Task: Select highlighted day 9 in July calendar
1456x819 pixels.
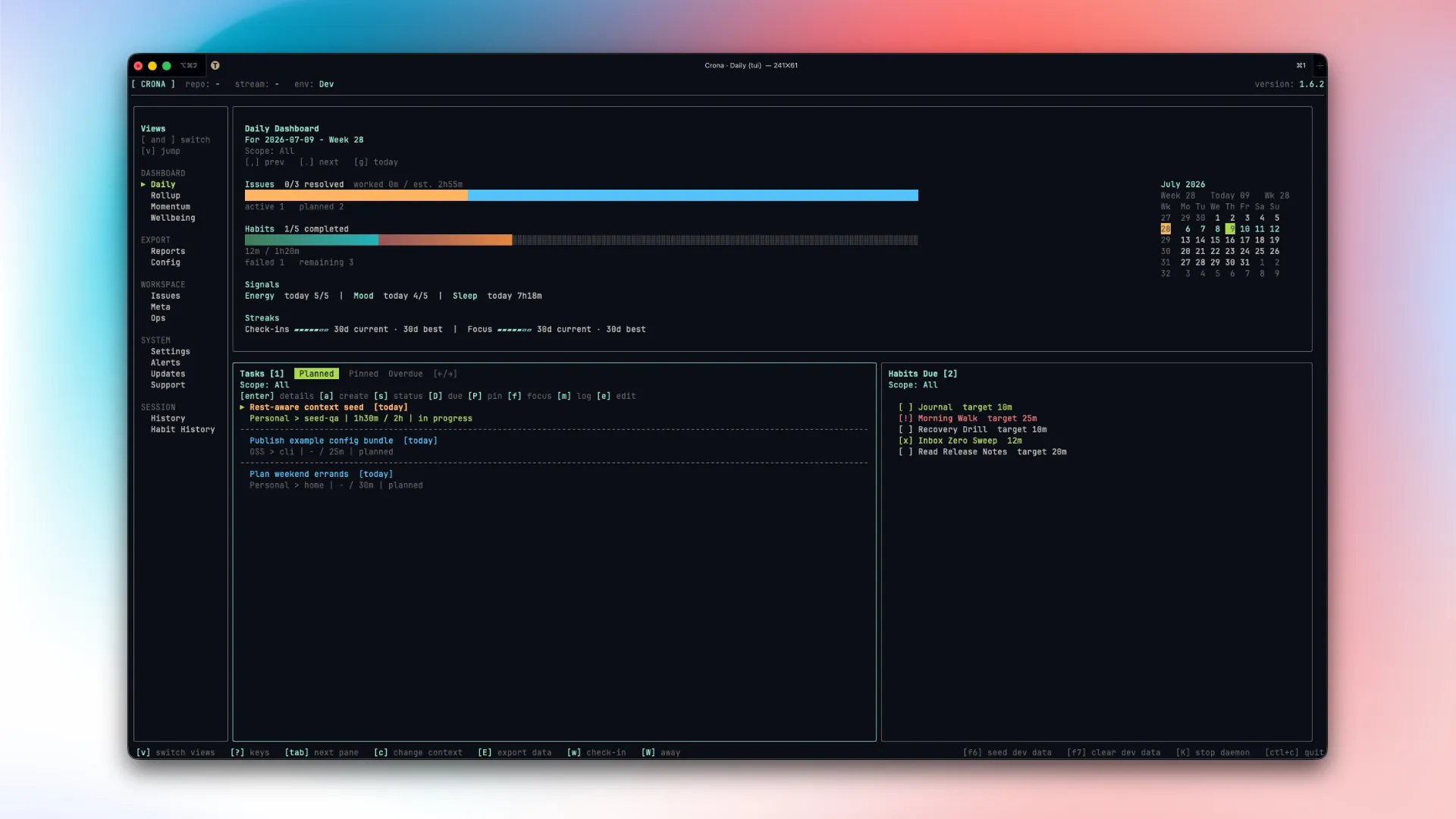Action: coord(1230,229)
